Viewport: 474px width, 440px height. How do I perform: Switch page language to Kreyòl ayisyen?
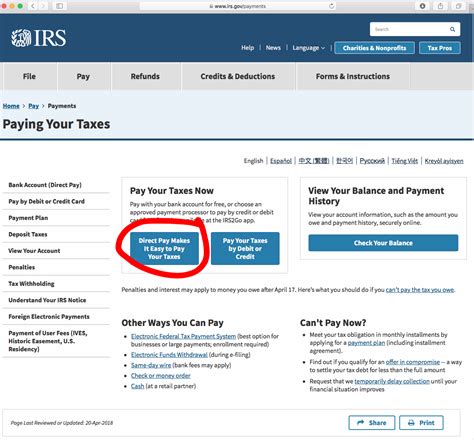pos(444,161)
